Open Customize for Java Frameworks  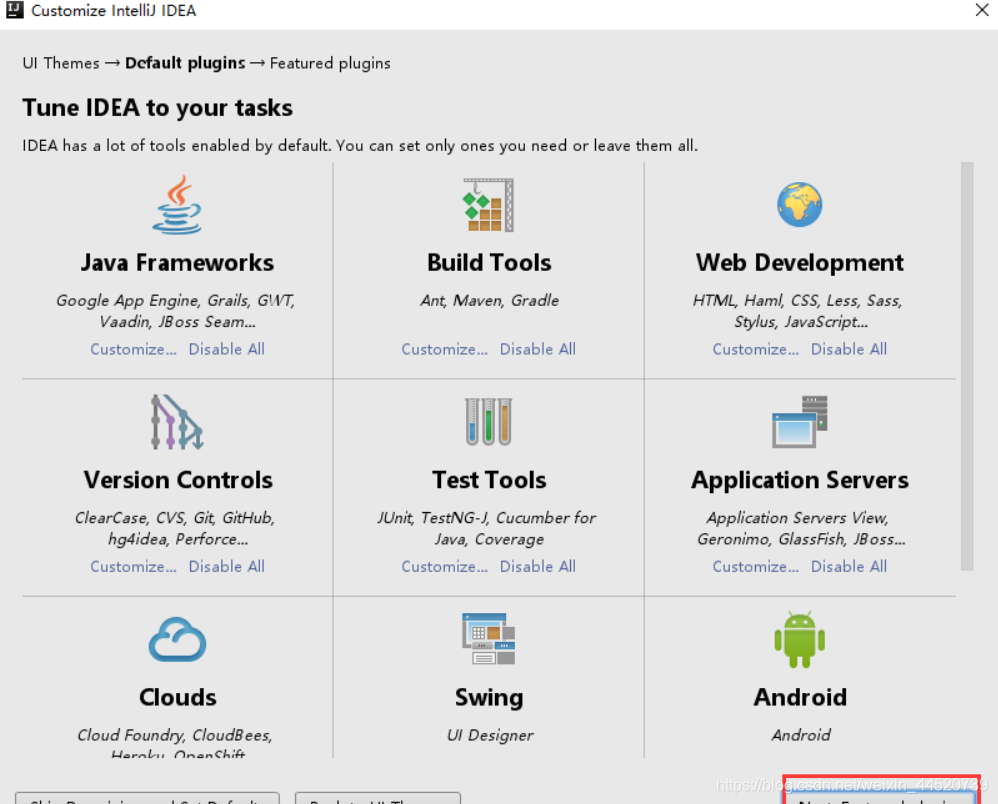point(133,349)
